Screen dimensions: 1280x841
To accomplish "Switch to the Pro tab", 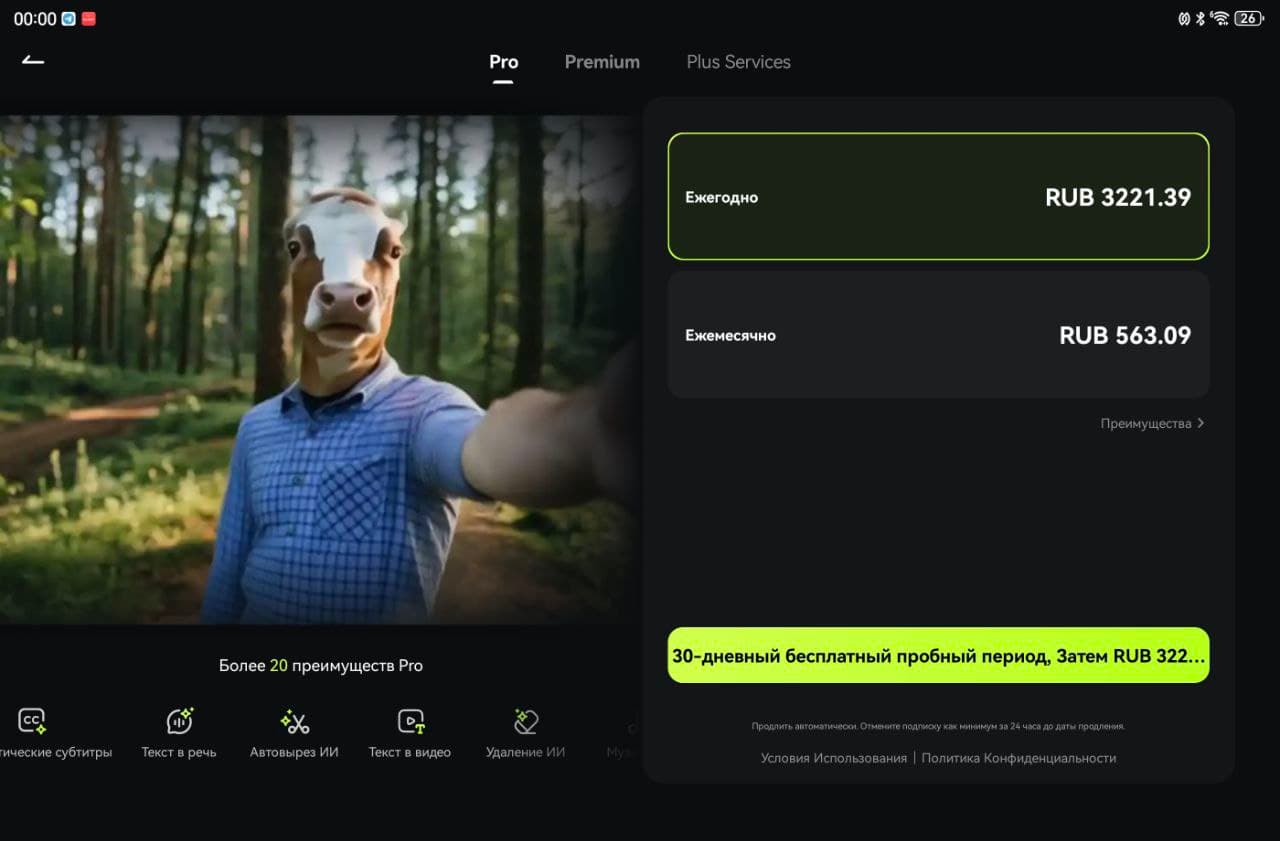I will [503, 62].
